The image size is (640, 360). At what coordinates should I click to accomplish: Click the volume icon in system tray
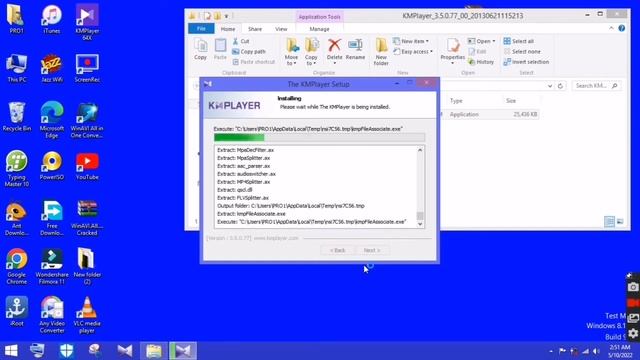596,351
